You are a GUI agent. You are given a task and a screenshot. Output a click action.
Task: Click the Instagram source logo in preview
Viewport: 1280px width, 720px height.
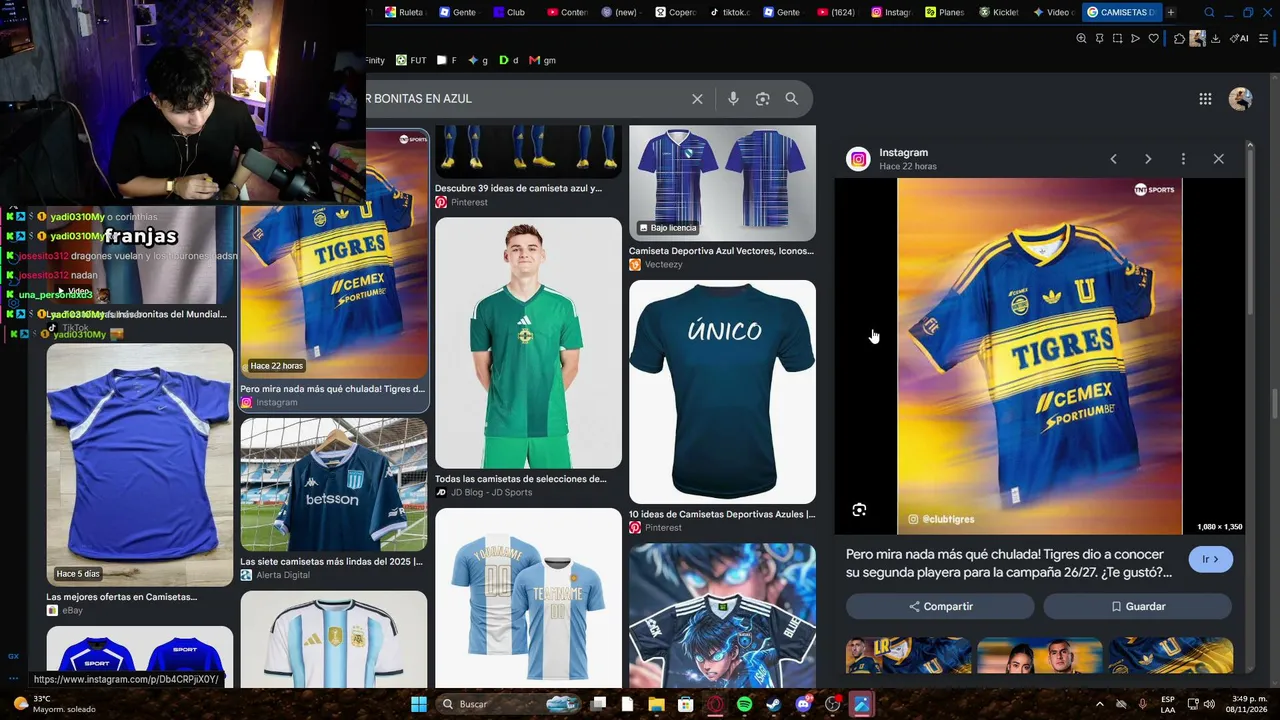click(x=858, y=159)
